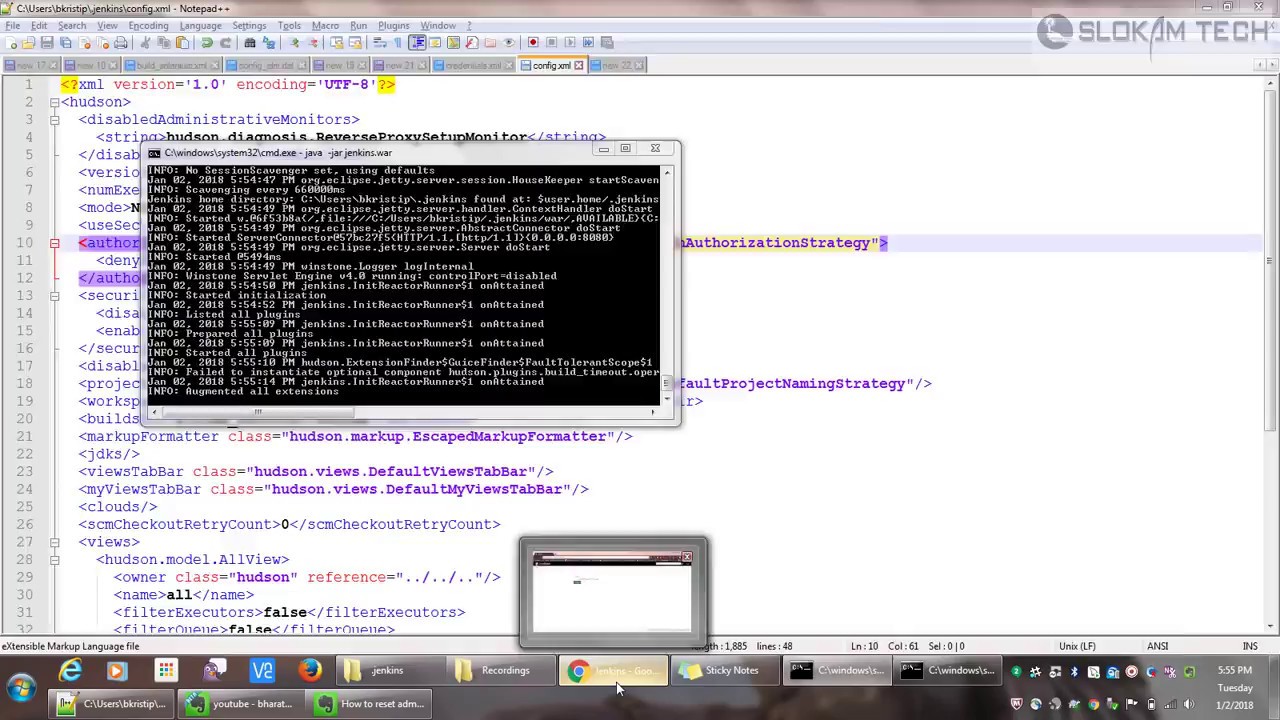Screen dimensions: 1280x720
Task: Collapse the <views> fold on line 27
Action: [55, 542]
